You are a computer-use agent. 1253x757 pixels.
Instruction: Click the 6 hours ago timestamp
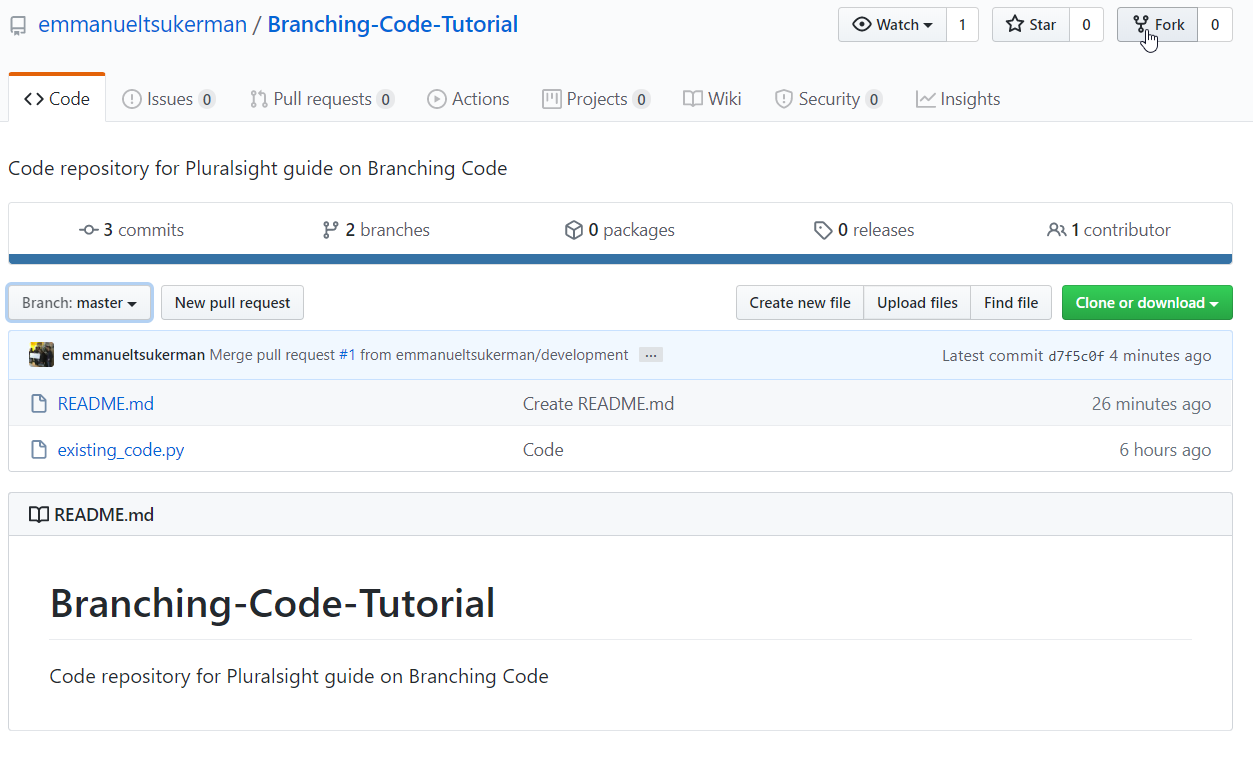1165,450
